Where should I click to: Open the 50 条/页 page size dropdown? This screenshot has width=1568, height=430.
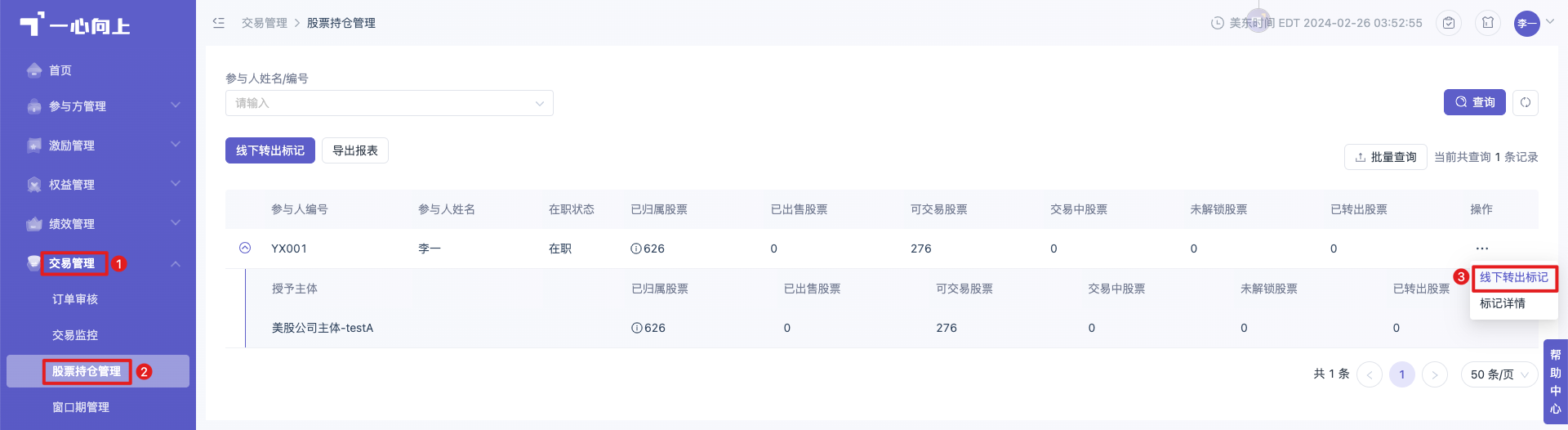[x=1499, y=374]
